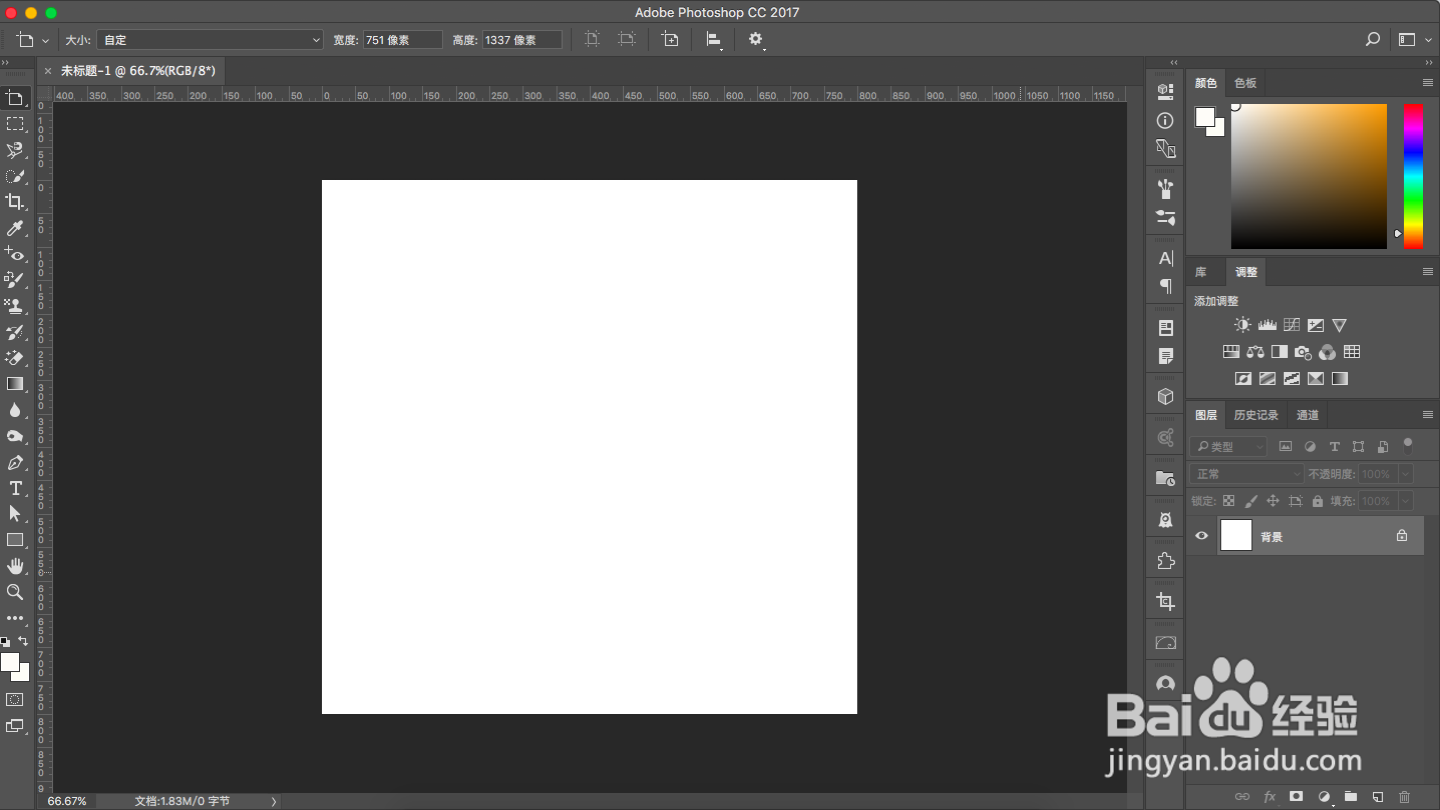
Task: Add an Exposure adjustment
Action: [1315, 325]
